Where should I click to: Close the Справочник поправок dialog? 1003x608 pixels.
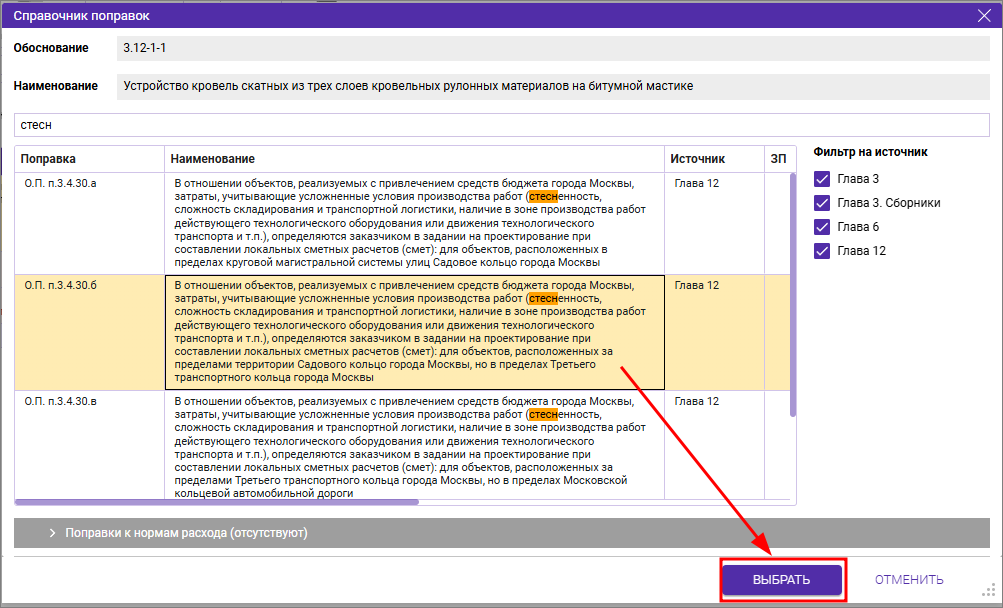tap(983, 13)
